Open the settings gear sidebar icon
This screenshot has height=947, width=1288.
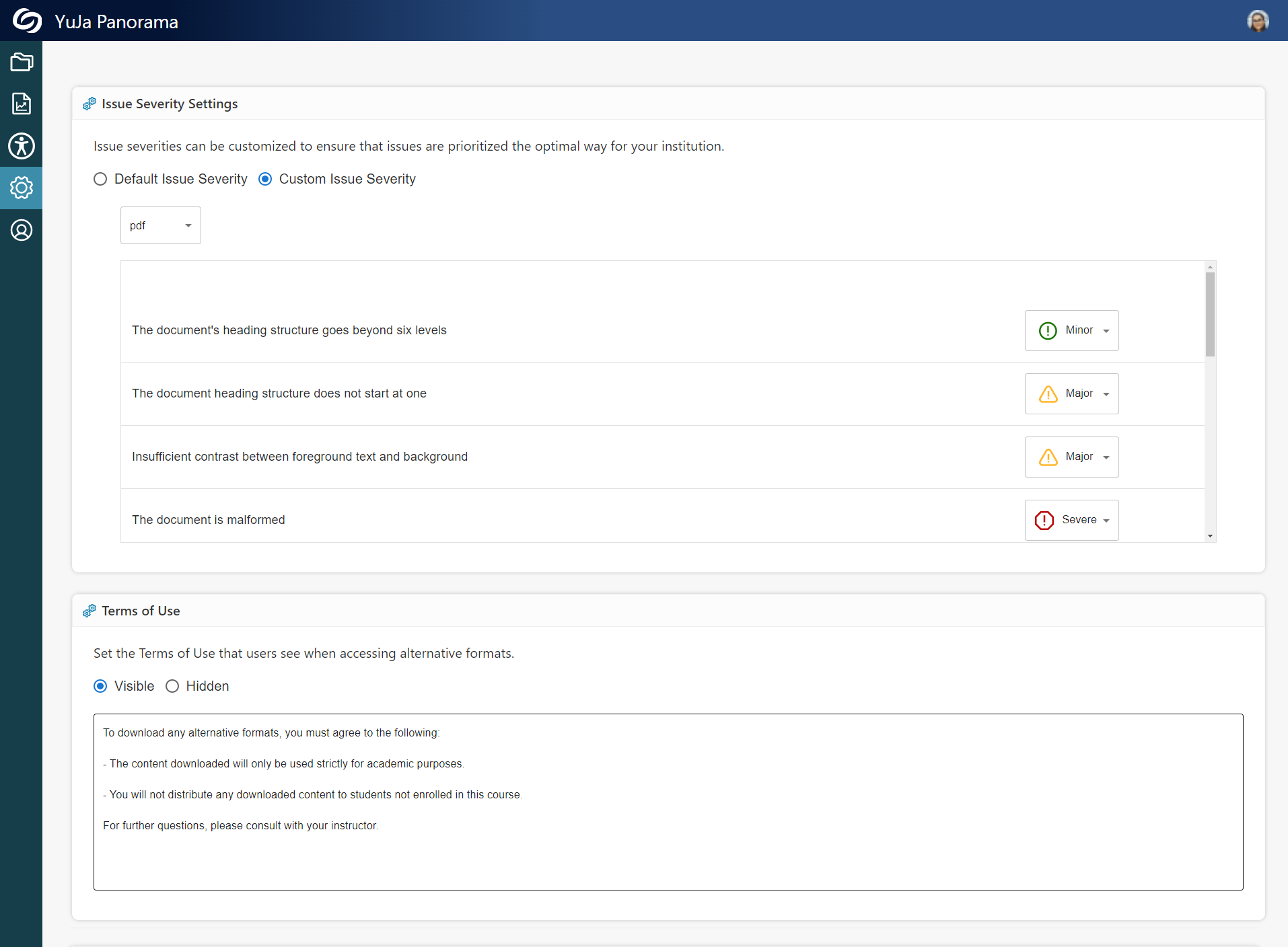pyautogui.click(x=22, y=188)
